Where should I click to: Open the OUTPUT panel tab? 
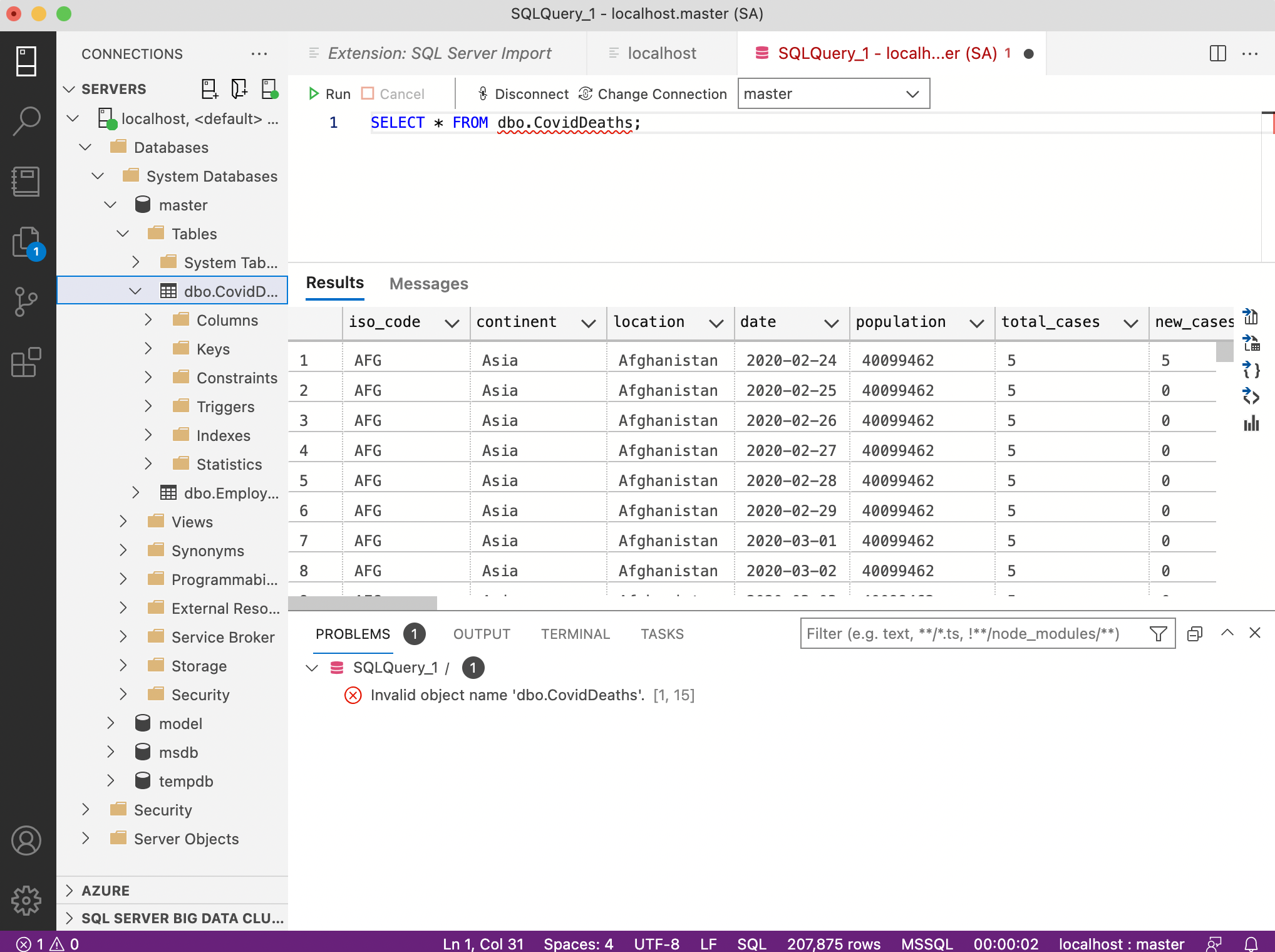(482, 634)
